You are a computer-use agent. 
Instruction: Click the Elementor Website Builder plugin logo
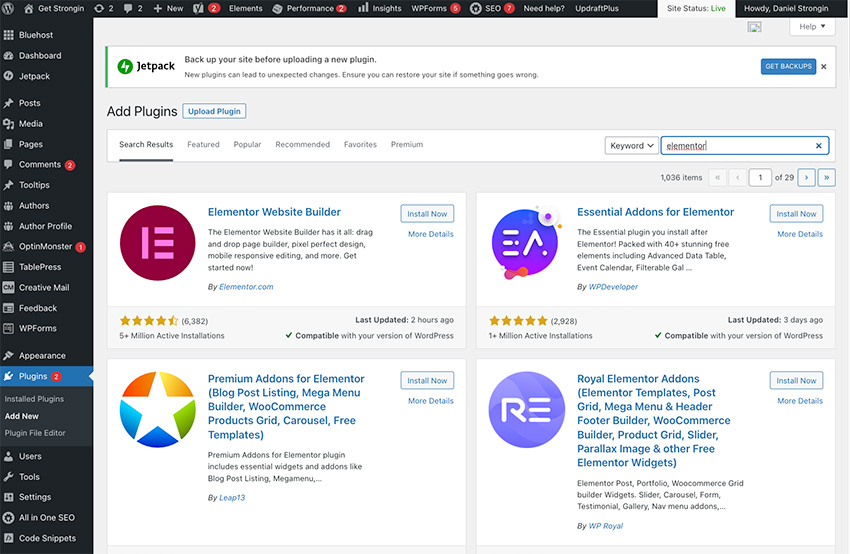pos(157,243)
